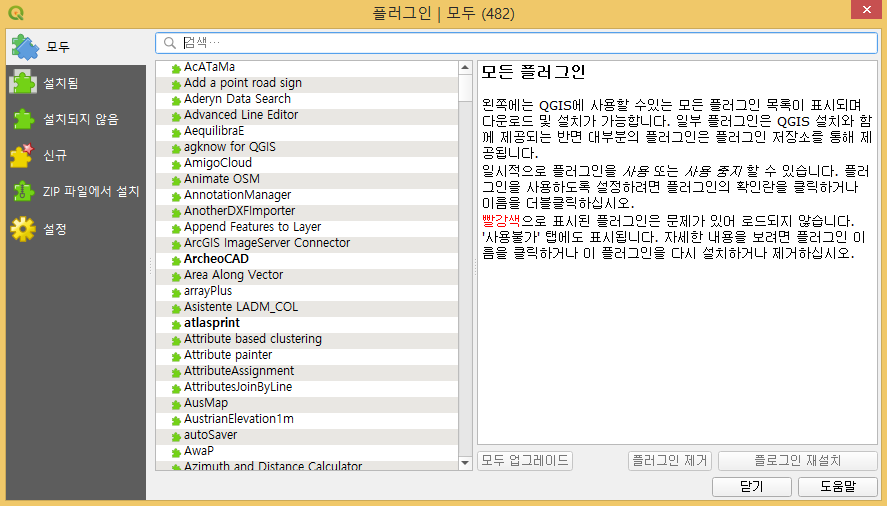Select 'ArcGIS ImageServer Connector' plugin

point(307,243)
